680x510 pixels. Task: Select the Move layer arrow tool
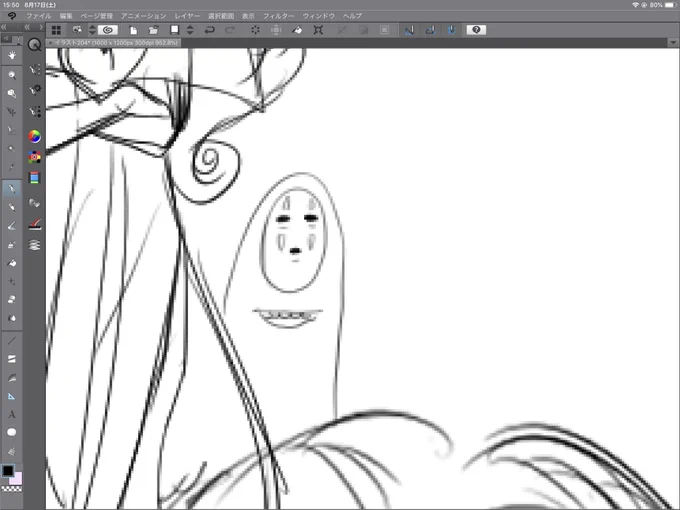click(x=12, y=112)
